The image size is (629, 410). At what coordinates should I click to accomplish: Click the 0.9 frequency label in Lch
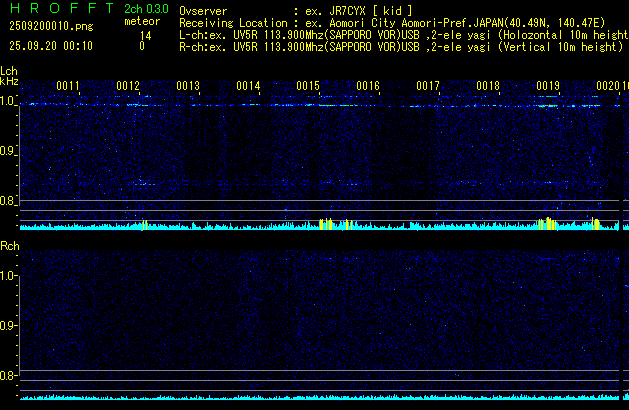coord(9,151)
